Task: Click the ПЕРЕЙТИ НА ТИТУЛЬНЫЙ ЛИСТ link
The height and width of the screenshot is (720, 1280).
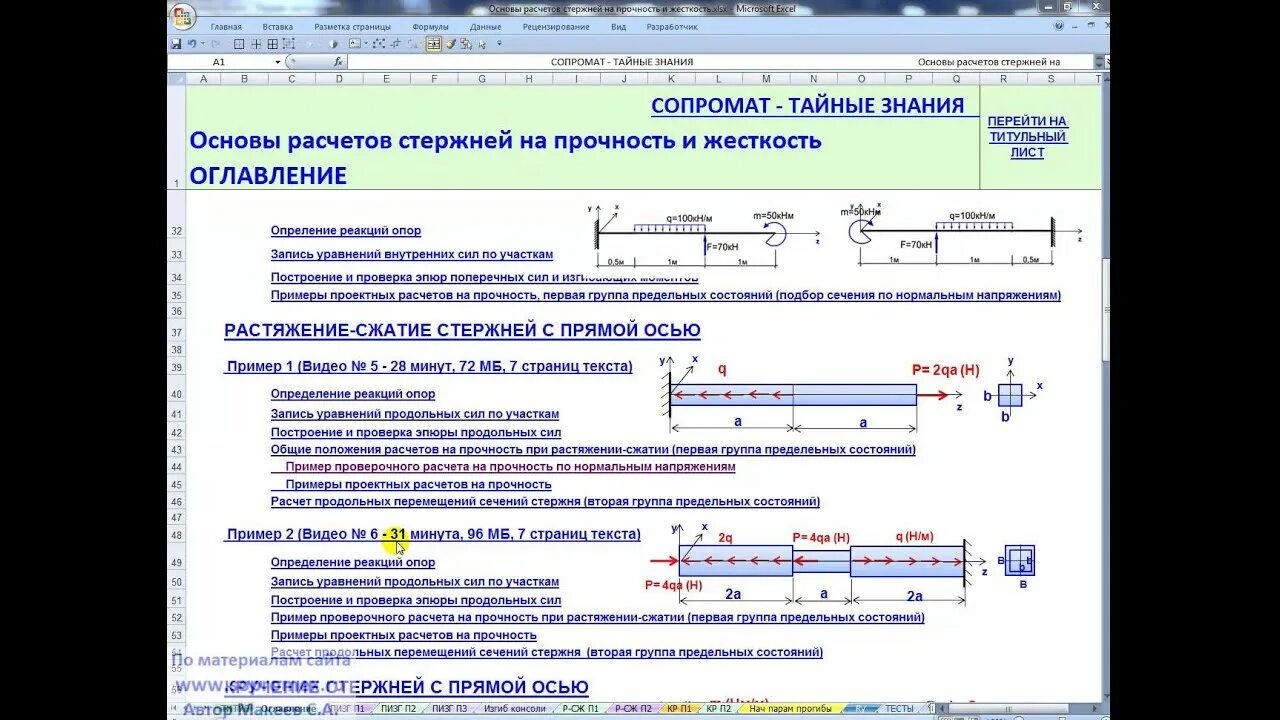Action: (x=1027, y=137)
